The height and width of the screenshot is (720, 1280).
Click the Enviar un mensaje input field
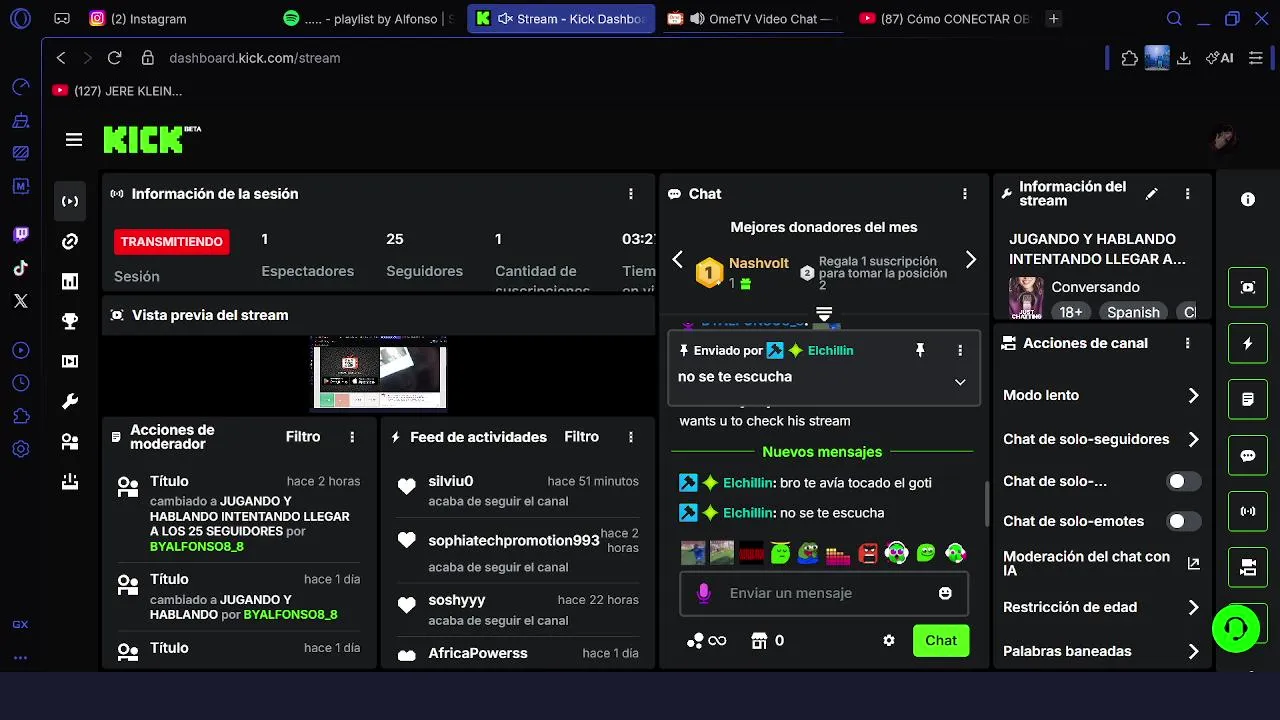click(x=824, y=593)
